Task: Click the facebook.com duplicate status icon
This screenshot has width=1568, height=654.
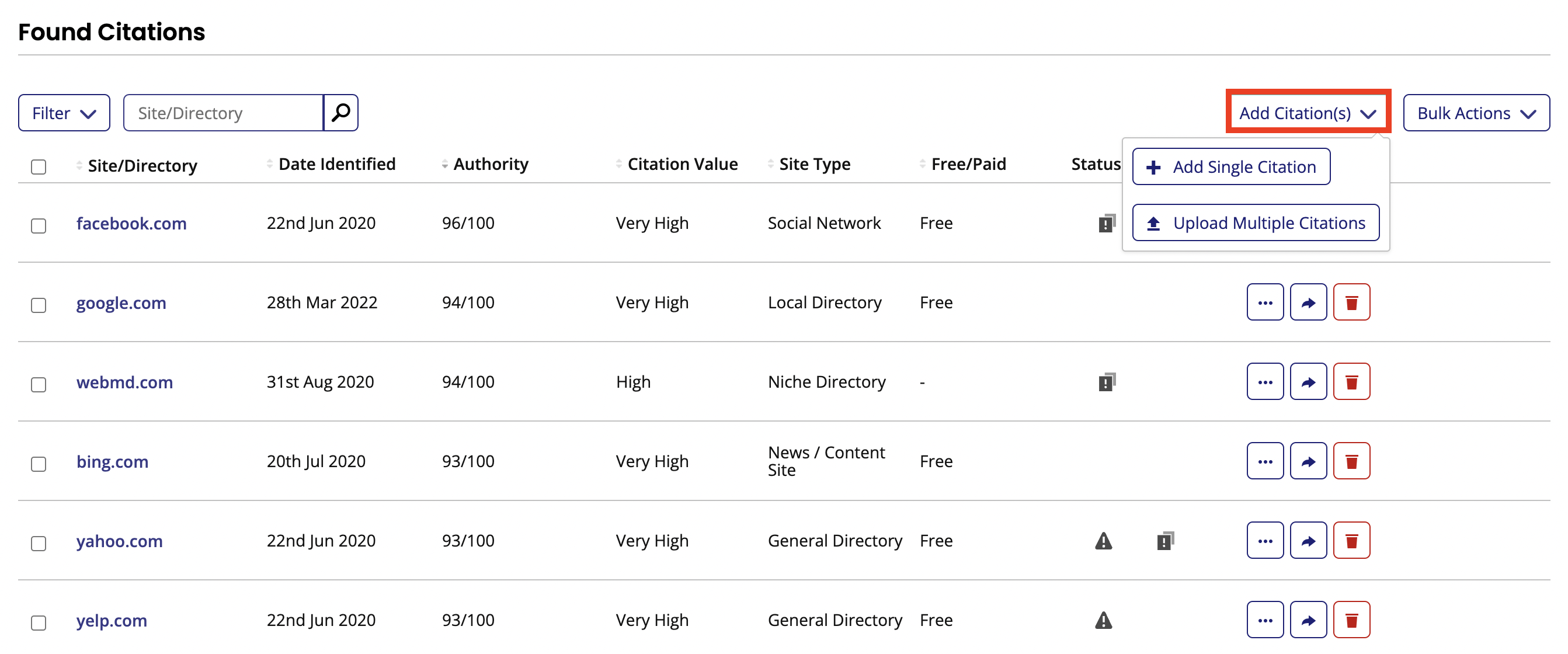Action: (x=1107, y=223)
